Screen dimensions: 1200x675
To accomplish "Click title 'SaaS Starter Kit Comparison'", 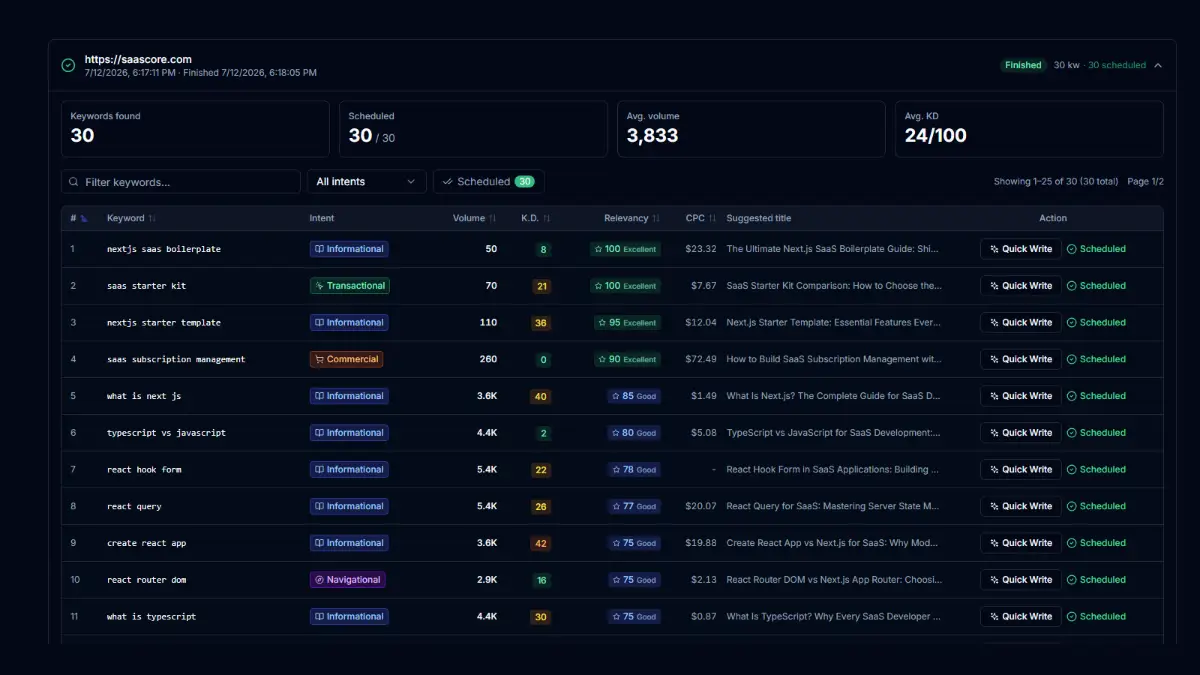I will click(x=834, y=286).
